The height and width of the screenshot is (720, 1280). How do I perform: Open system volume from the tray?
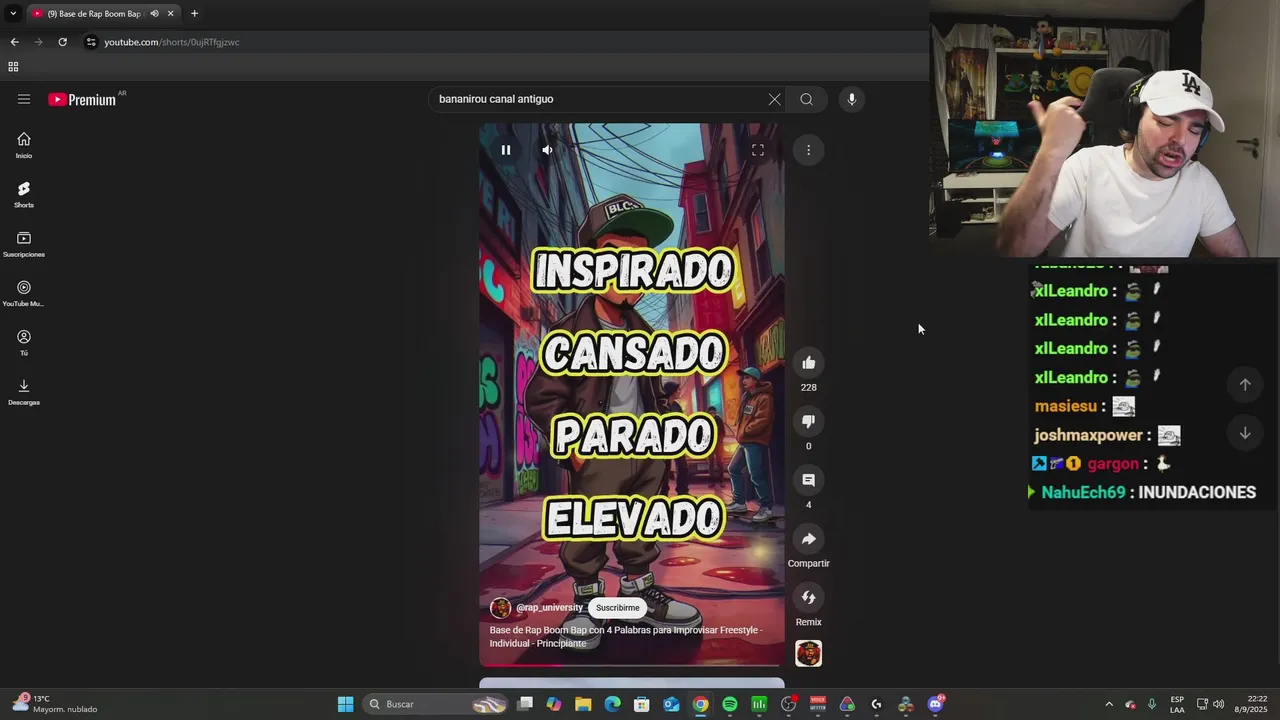point(1218,704)
